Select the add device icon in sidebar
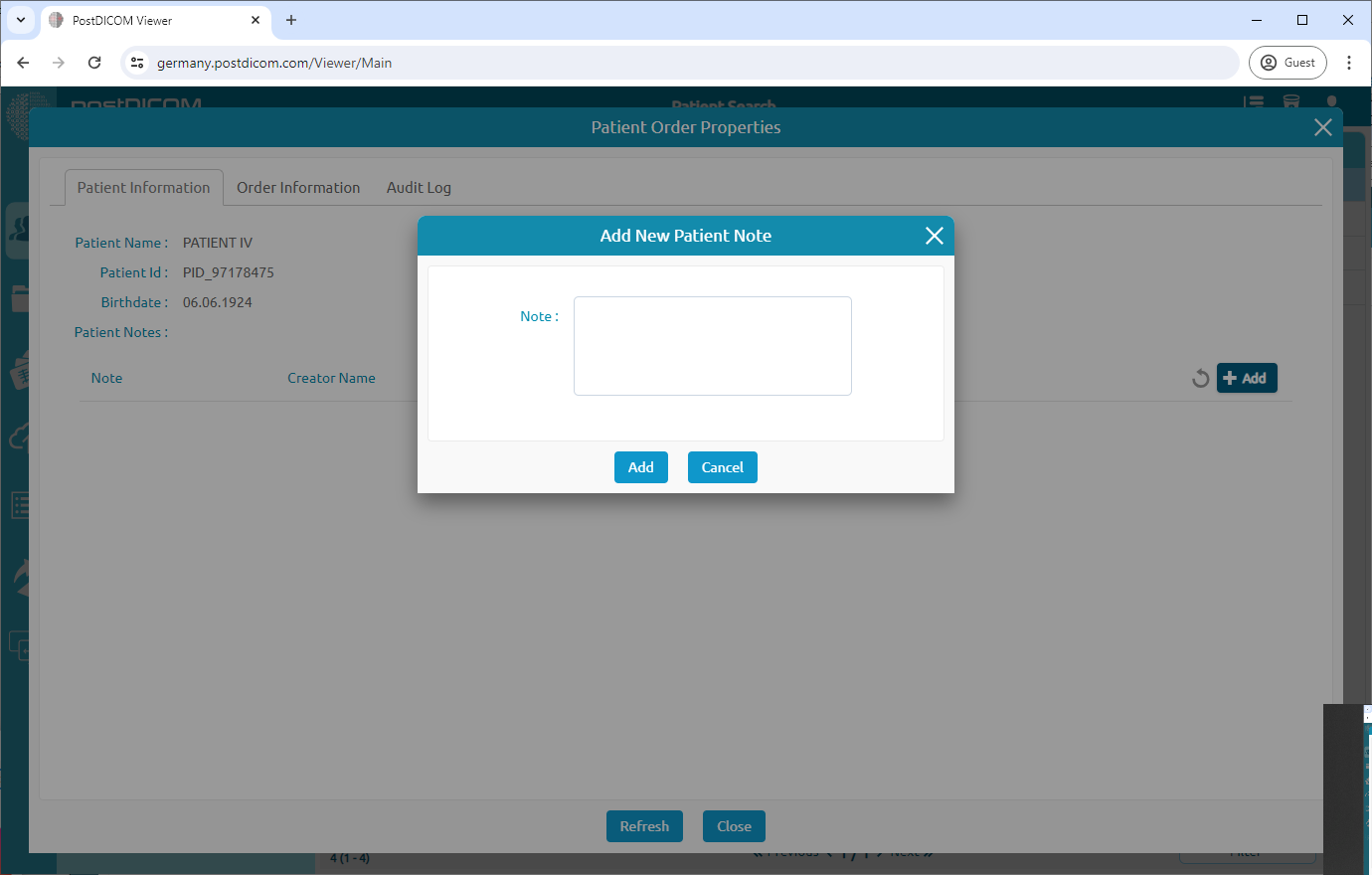 pyautogui.click(x=20, y=646)
